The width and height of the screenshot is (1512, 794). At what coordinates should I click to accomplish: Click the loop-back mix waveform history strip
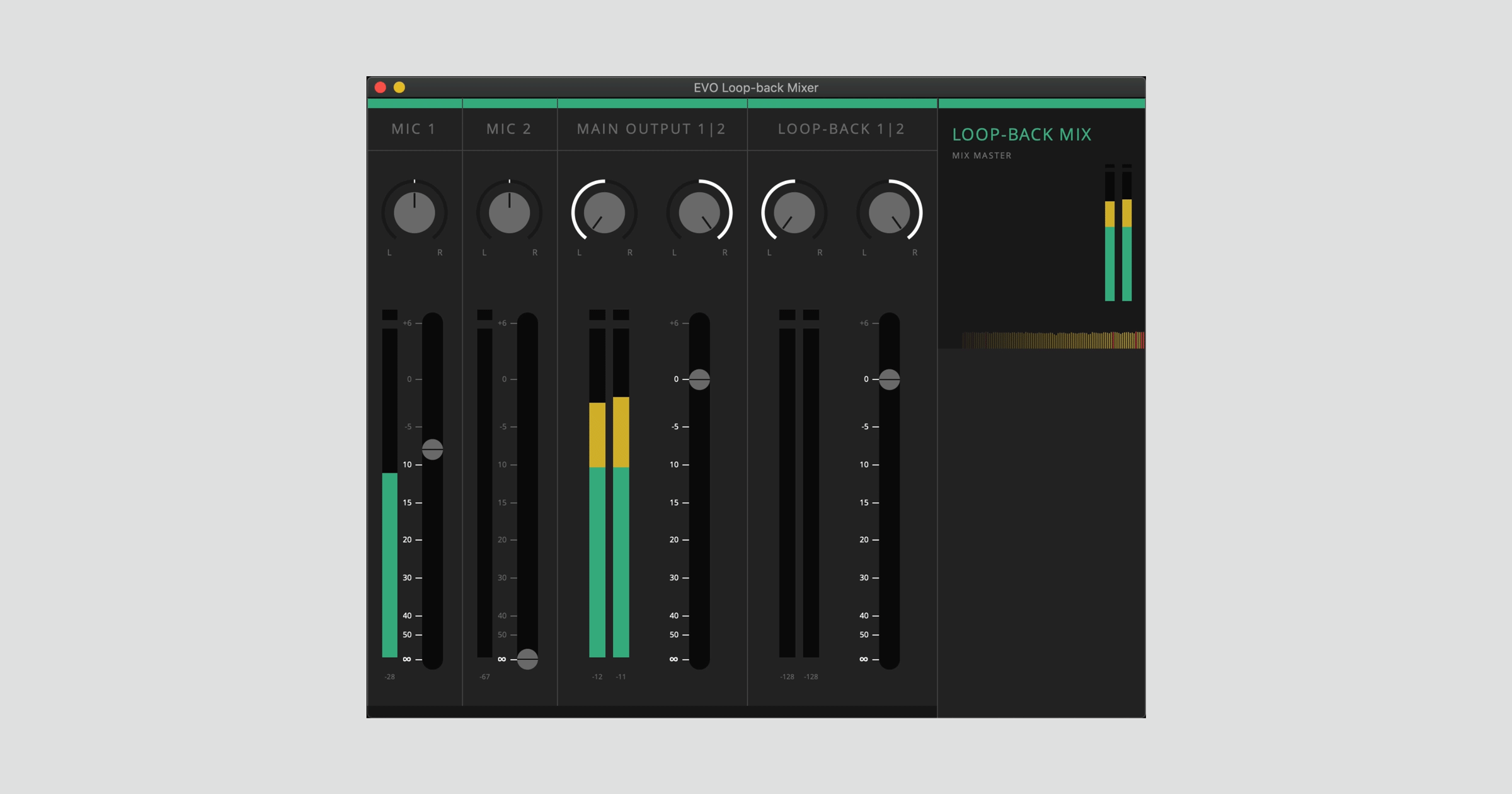1052,340
